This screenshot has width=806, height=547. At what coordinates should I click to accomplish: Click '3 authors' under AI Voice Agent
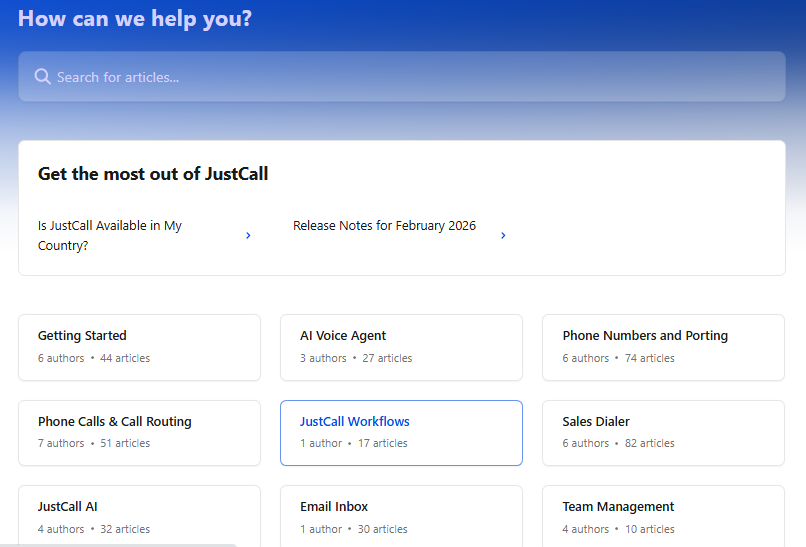323,358
